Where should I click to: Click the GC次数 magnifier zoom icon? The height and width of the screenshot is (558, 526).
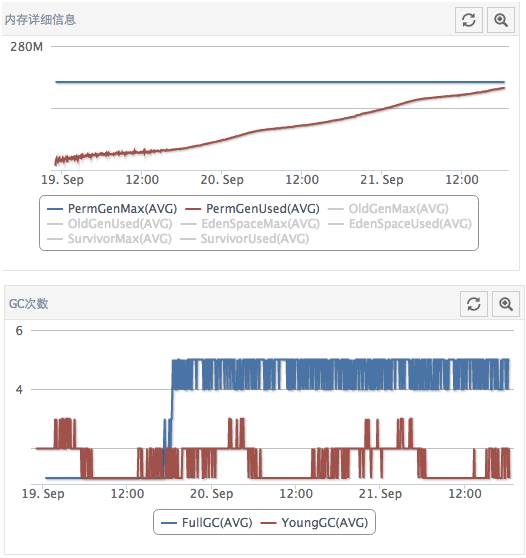point(506,304)
